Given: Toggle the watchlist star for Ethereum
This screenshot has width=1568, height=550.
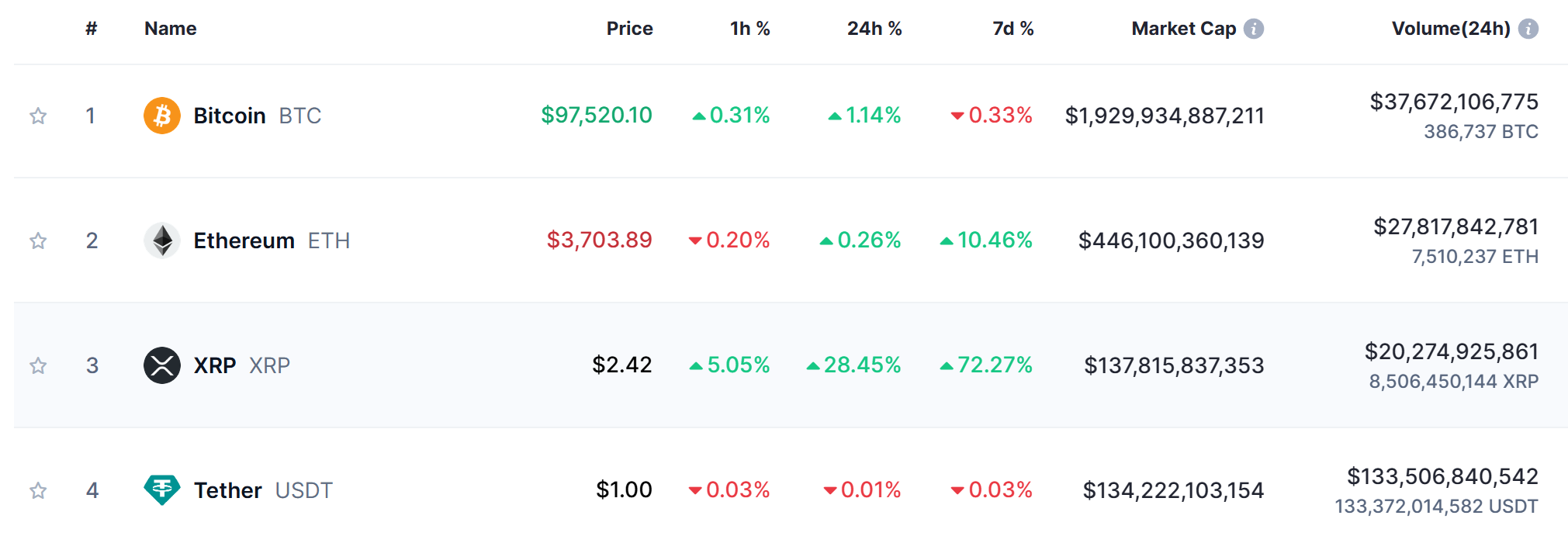Looking at the screenshot, I should pyautogui.click(x=38, y=240).
